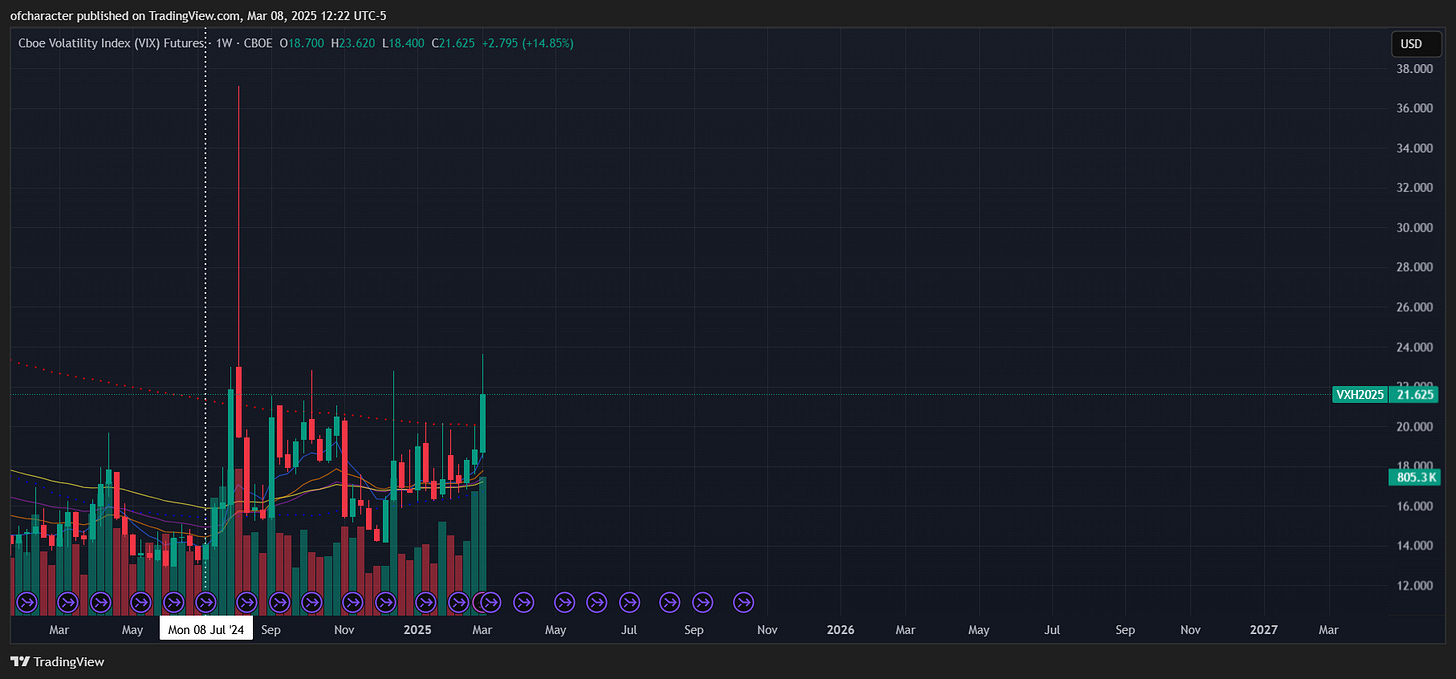
Task: Click the Cboe Volatility Index (VIX) Futures title
Action: click(x=112, y=43)
